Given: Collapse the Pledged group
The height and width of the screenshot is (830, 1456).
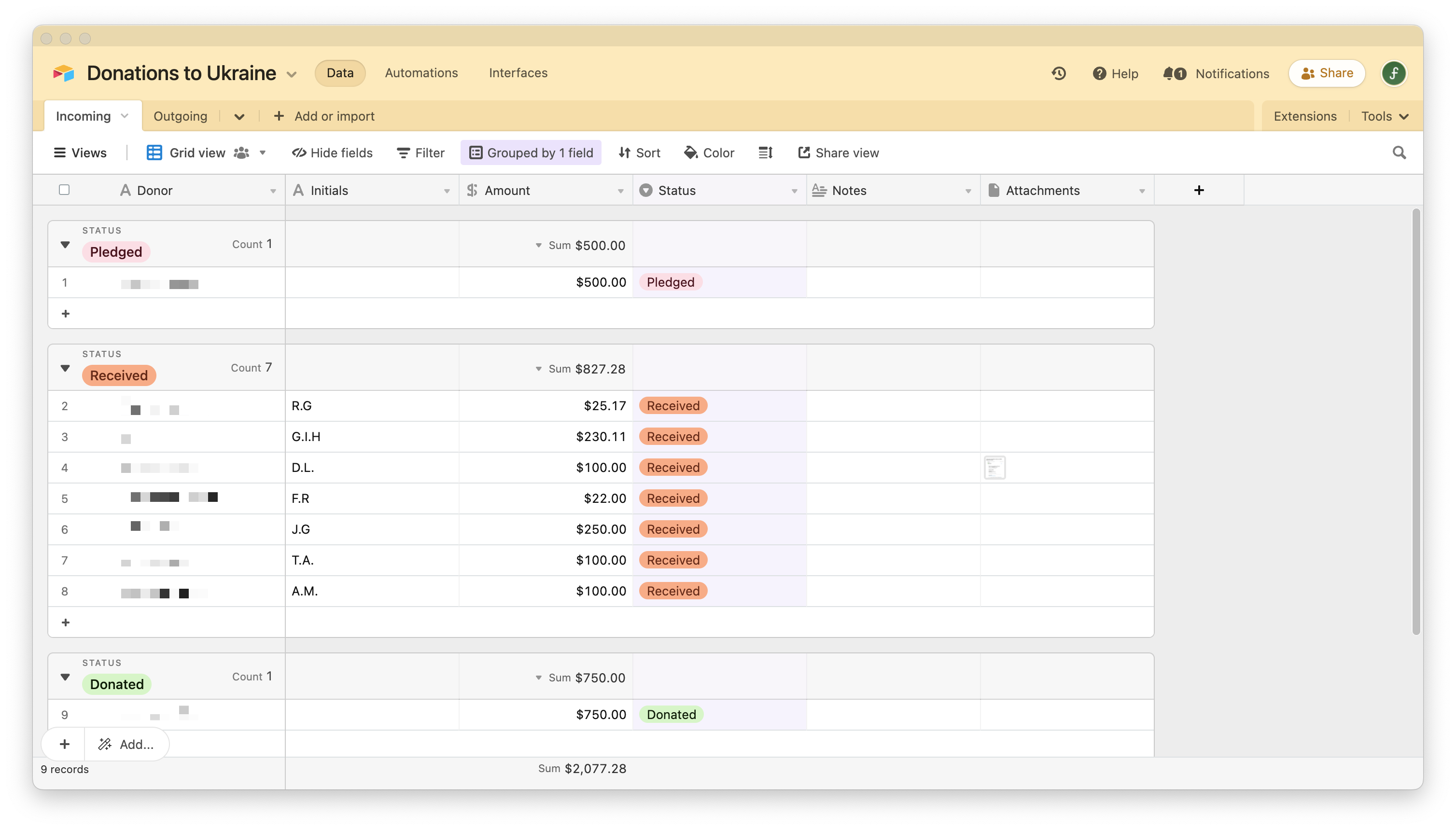Looking at the screenshot, I should point(65,245).
